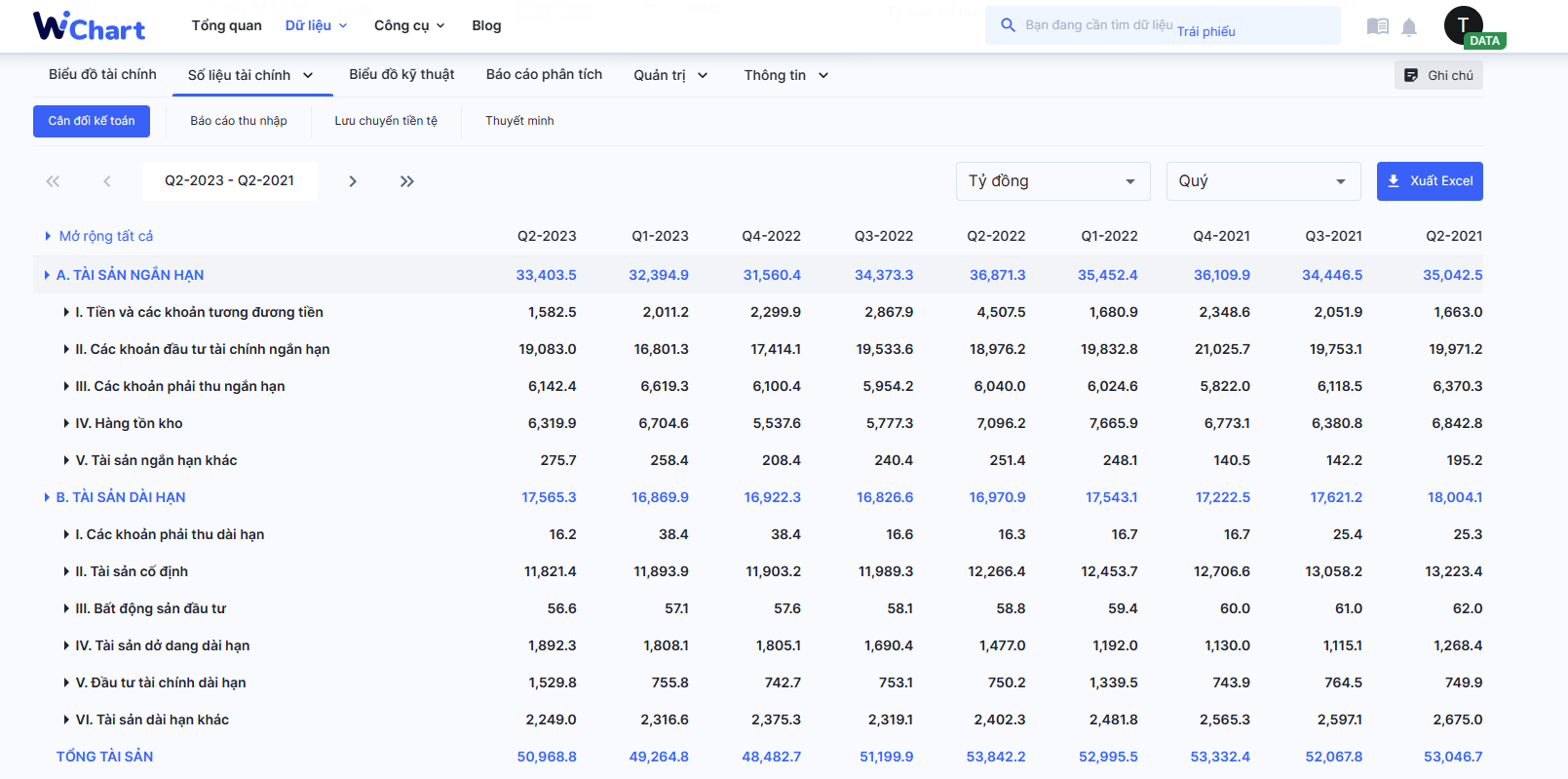Open notifications bell icon
The image size is (1568, 779).
(x=1409, y=27)
